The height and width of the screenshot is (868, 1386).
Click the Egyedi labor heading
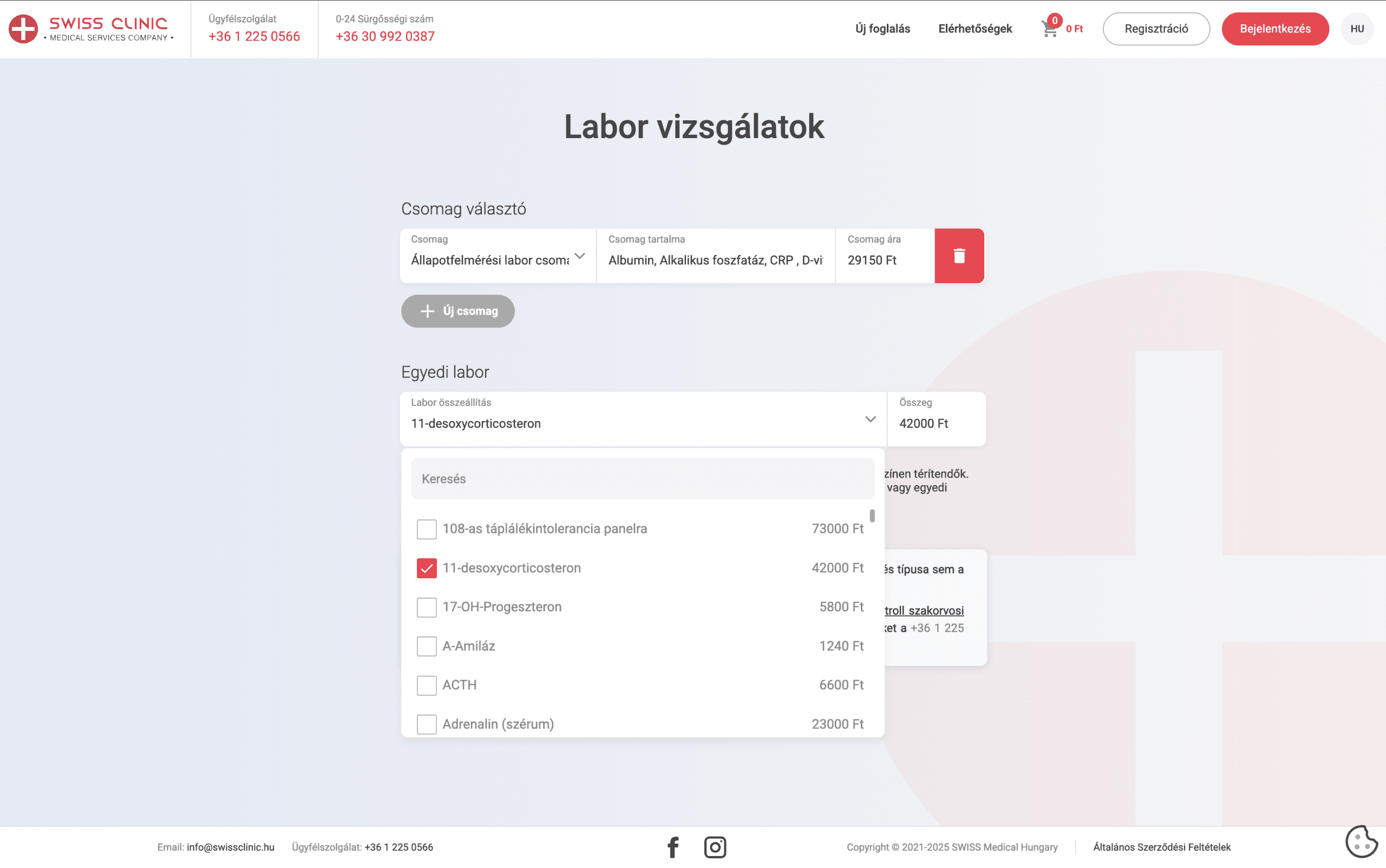pyautogui.click(x=445, y=372)
